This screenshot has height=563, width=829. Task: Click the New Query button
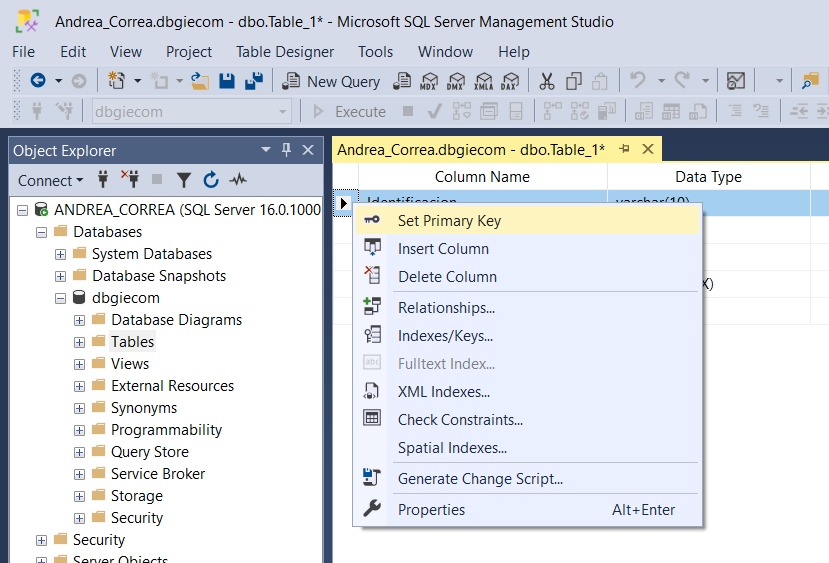[331, 81]
